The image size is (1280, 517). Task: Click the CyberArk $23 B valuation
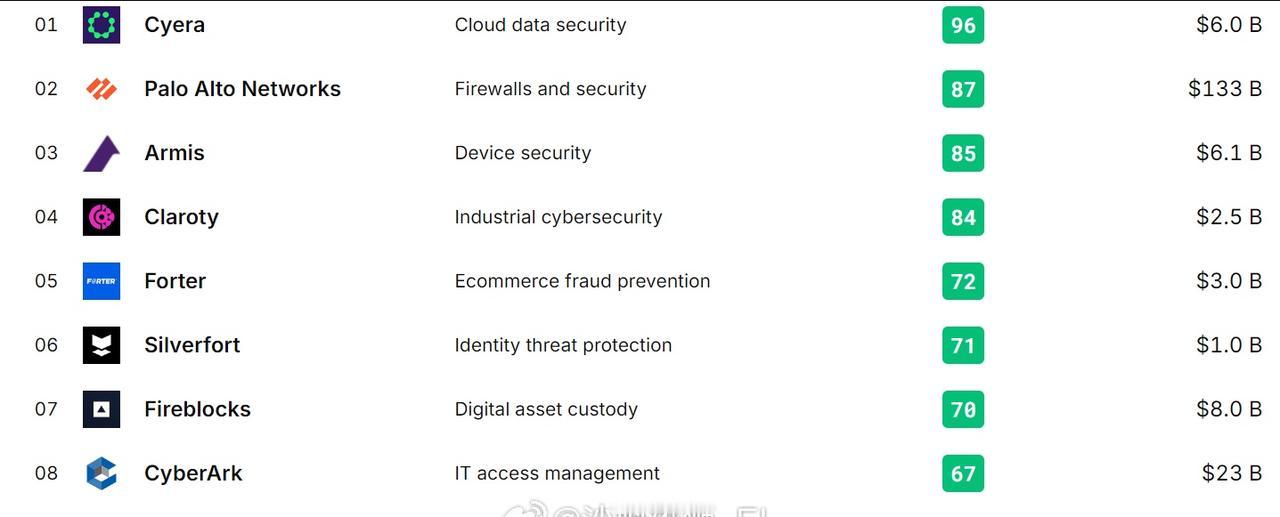(1231, 473)
